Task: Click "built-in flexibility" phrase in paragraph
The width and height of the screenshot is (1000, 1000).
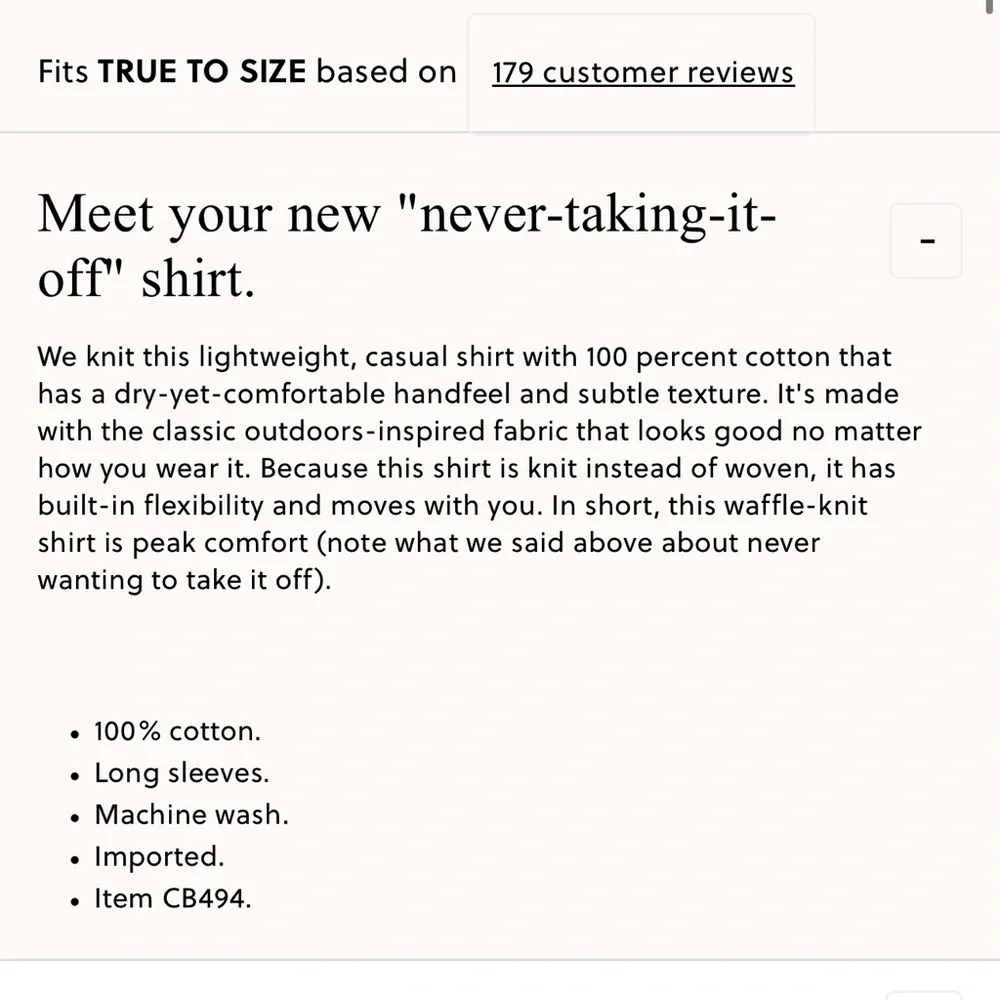Action: (x=151, y=506)
